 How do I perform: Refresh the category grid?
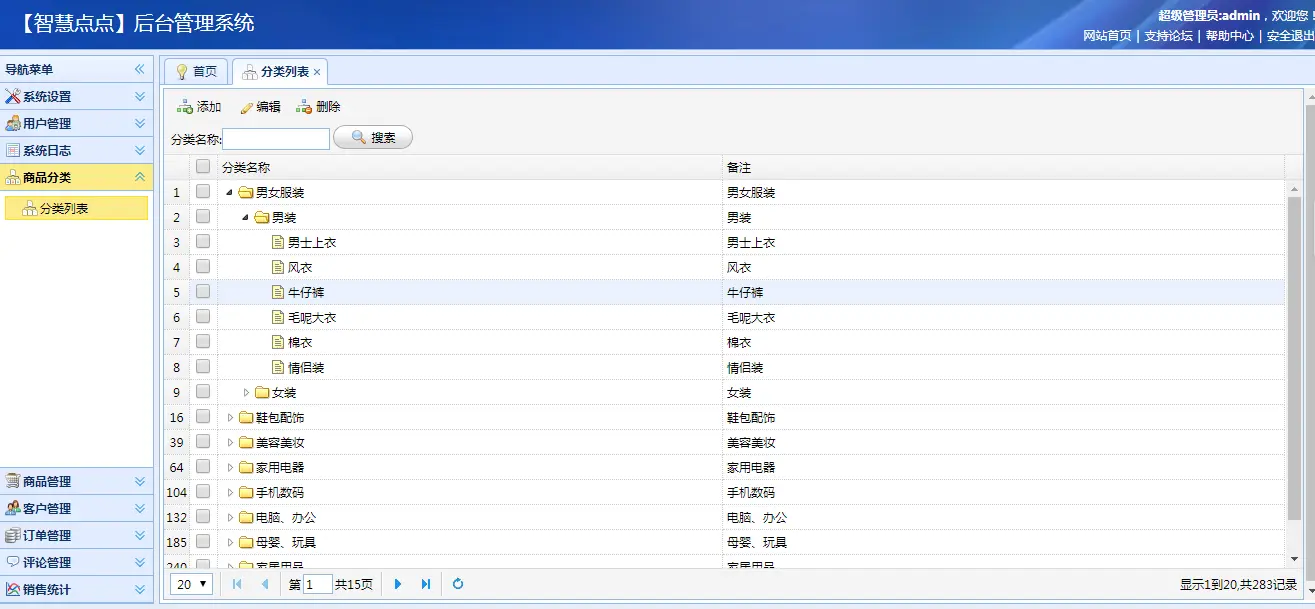pos(458,584)
